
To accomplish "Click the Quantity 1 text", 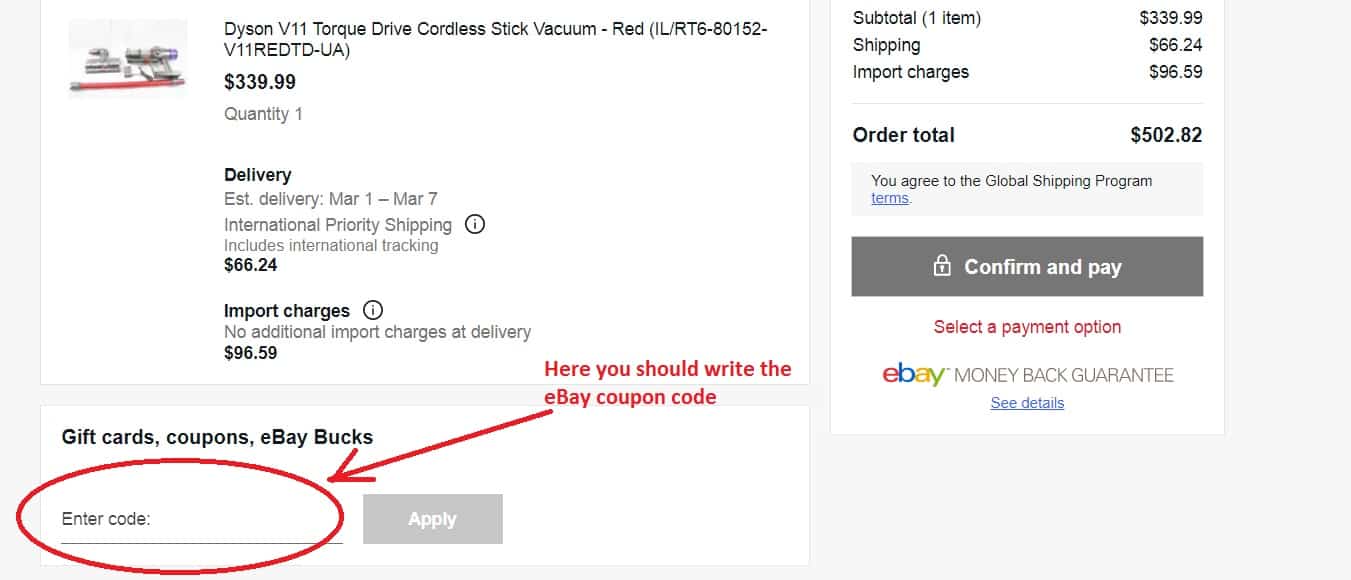I will (263, 113).
